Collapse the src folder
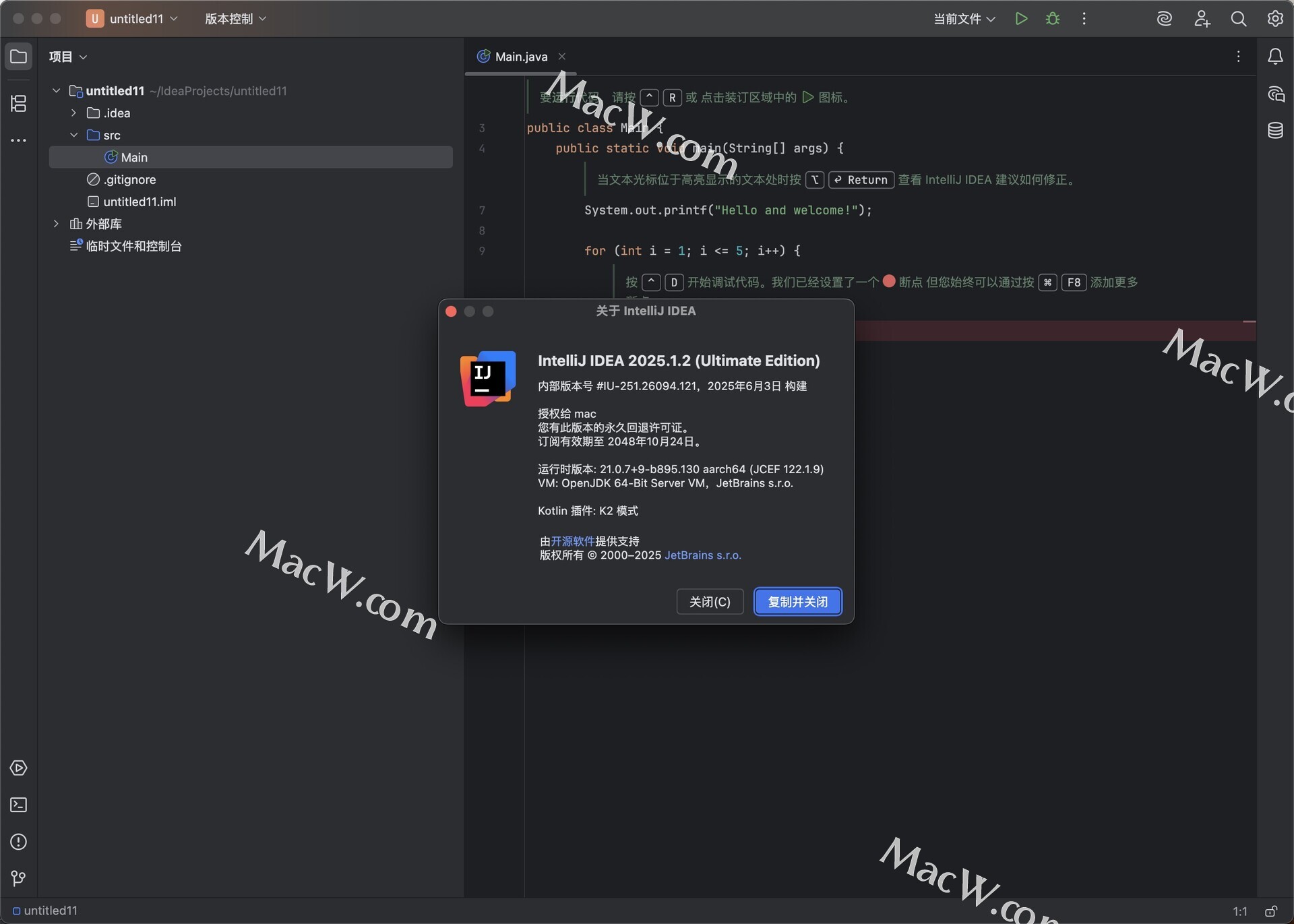Viewport: 1294px width, 924px height. click(x=73, y=135)
